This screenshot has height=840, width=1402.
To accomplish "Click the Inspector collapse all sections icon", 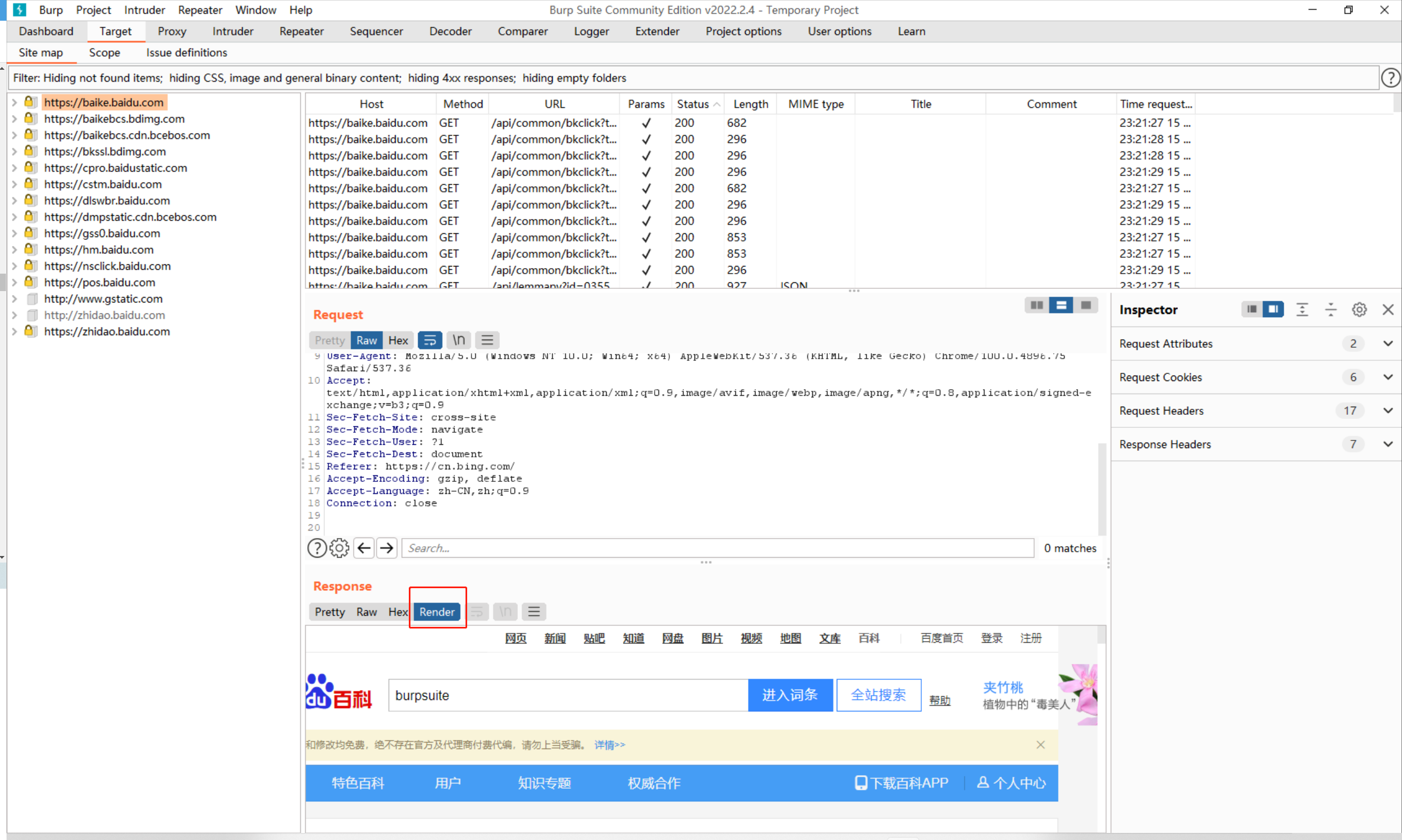I will [x=1331, y=310].
